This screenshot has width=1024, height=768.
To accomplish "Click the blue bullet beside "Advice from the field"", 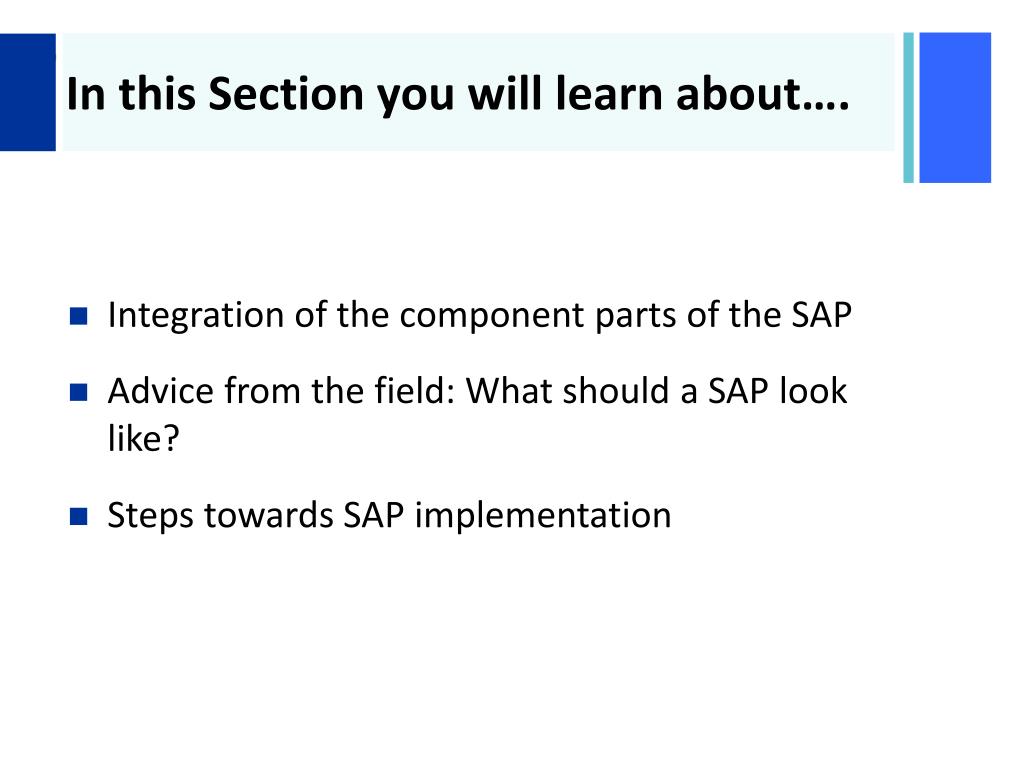I will [78, 392].
